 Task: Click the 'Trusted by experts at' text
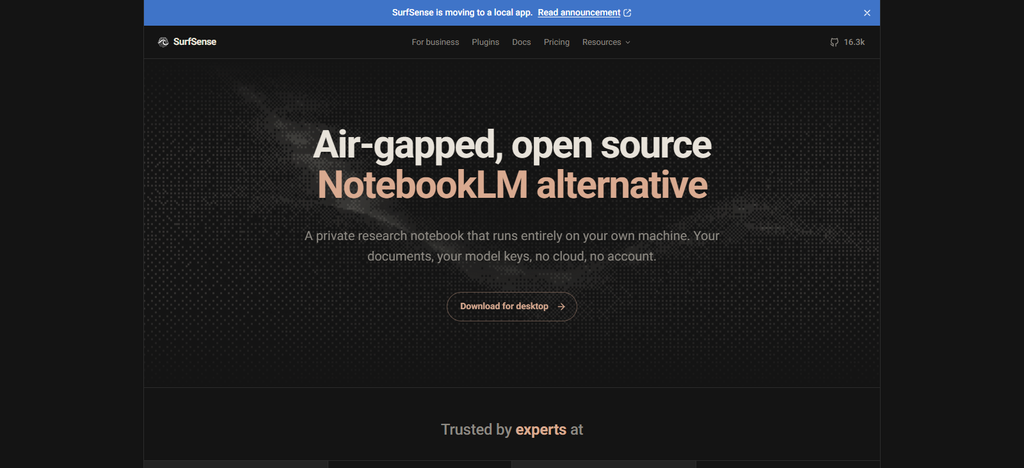click(511, 429)
